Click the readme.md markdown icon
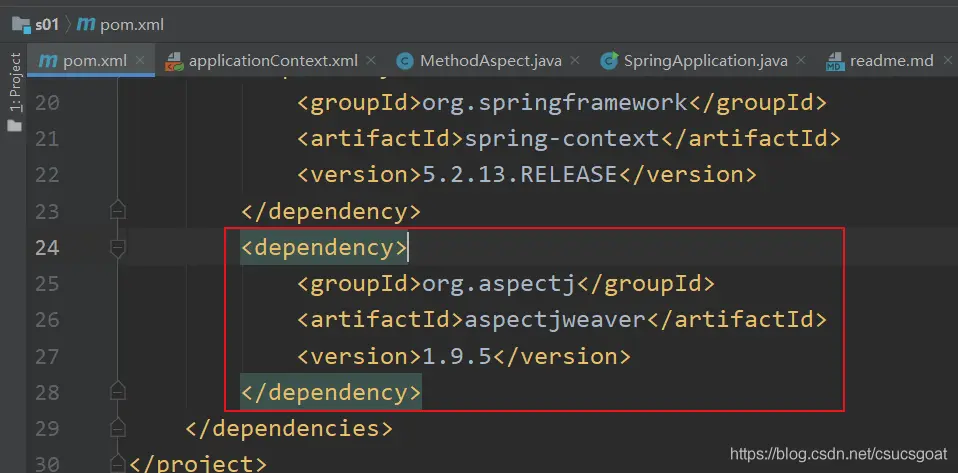Image resolution: width=958 pixels, height=473 pixels. click(834, 61)
